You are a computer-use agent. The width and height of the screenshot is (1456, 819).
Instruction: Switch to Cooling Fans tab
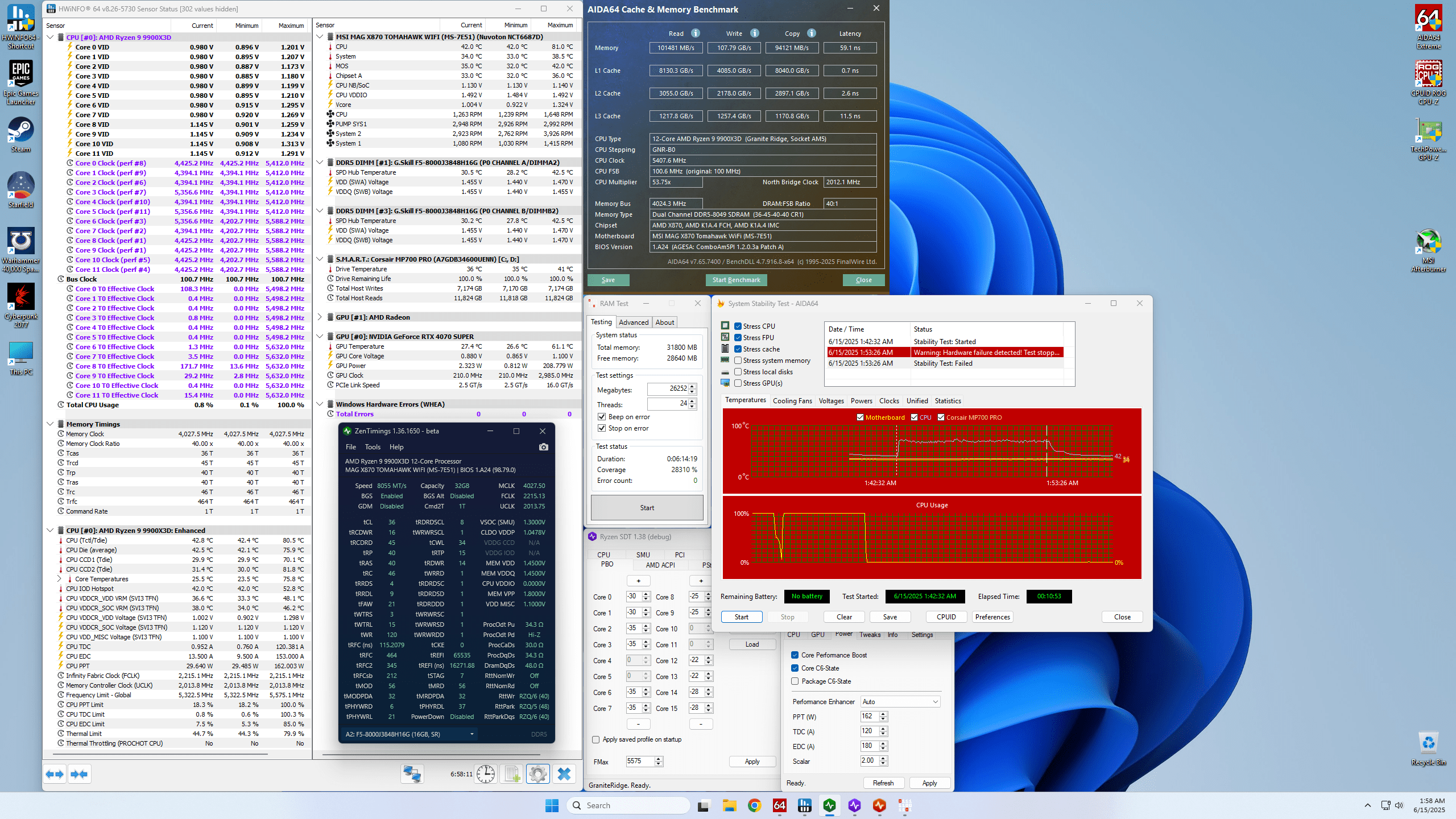(x=792, y=401)
